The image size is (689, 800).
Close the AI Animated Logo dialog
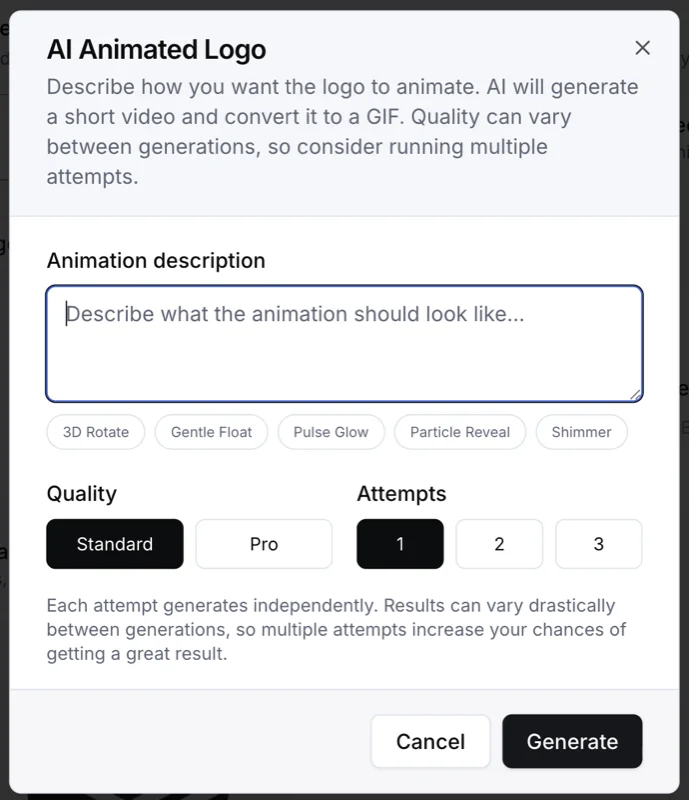(643, 47)
